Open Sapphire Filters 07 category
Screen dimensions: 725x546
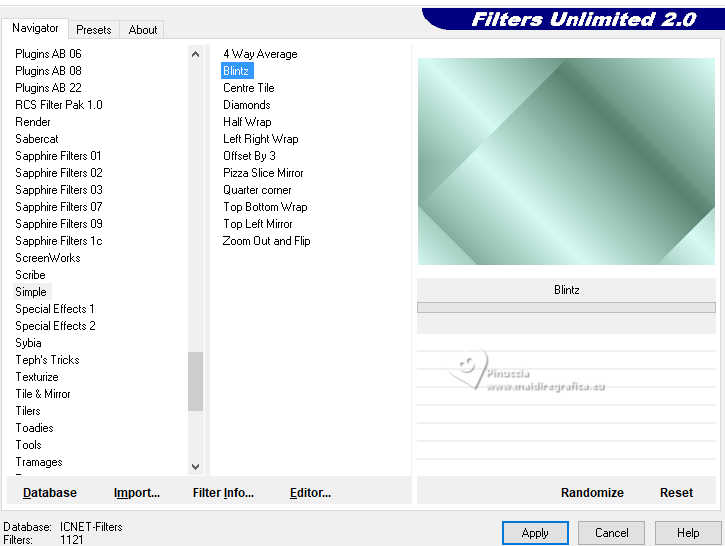click(x=59, y=207)
